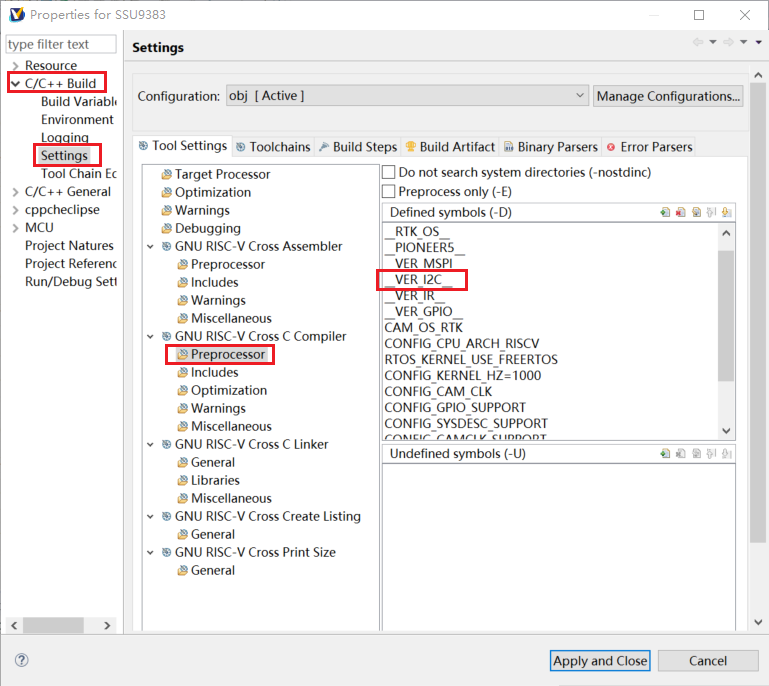Click the Delete icon for Defined symbols

[680, 212]
